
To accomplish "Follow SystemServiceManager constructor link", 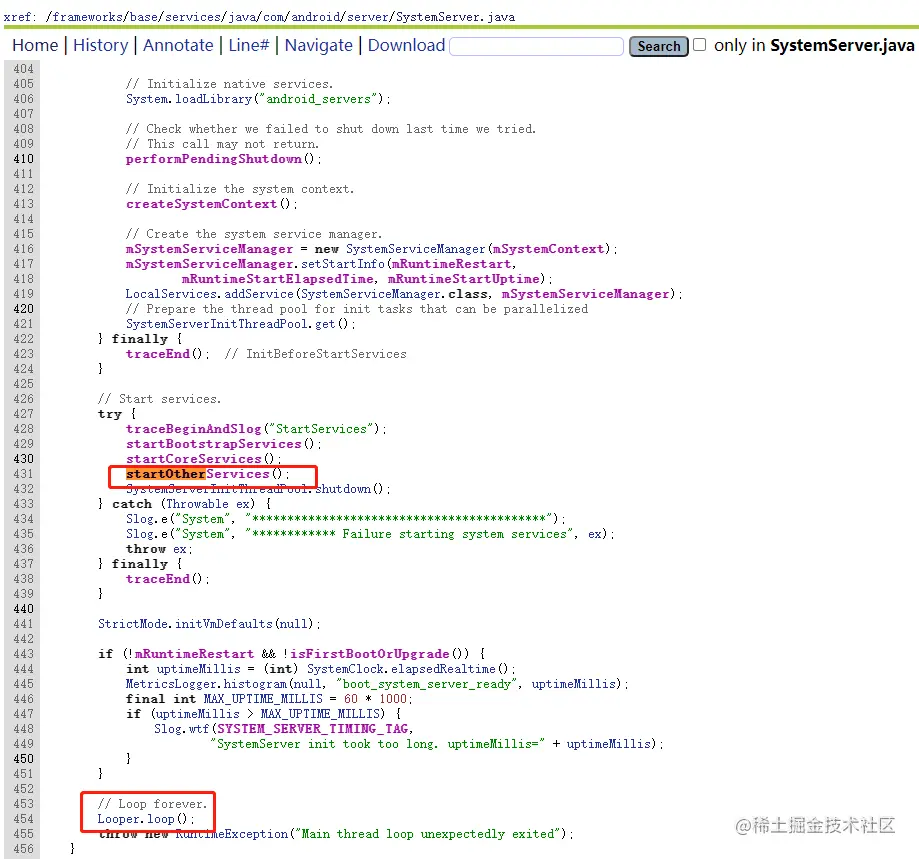I will (416, 249).
